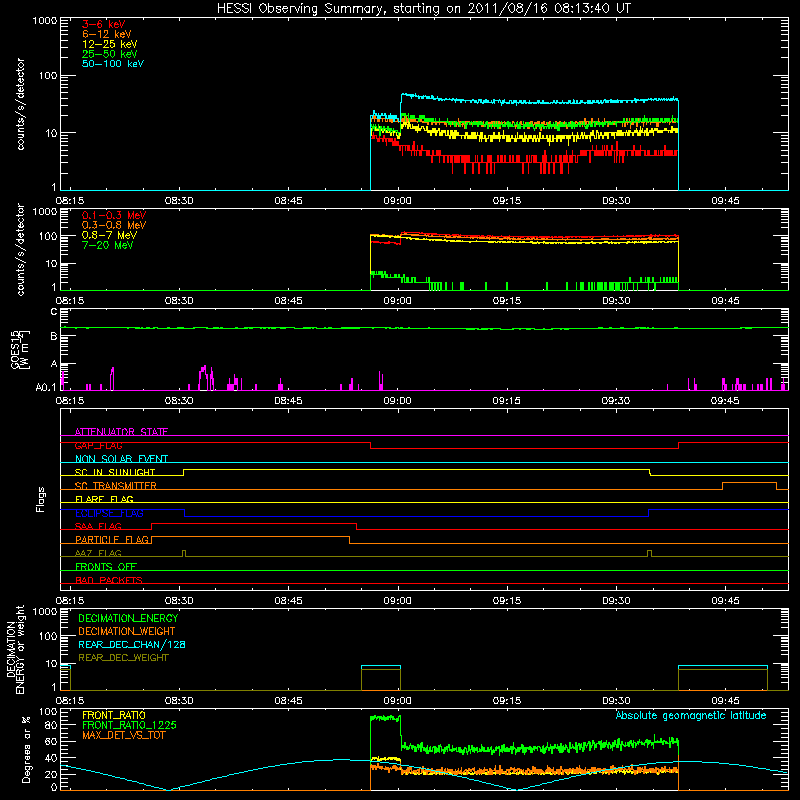
Task: Click the Flags panel axis title
Action: (40, 499)
